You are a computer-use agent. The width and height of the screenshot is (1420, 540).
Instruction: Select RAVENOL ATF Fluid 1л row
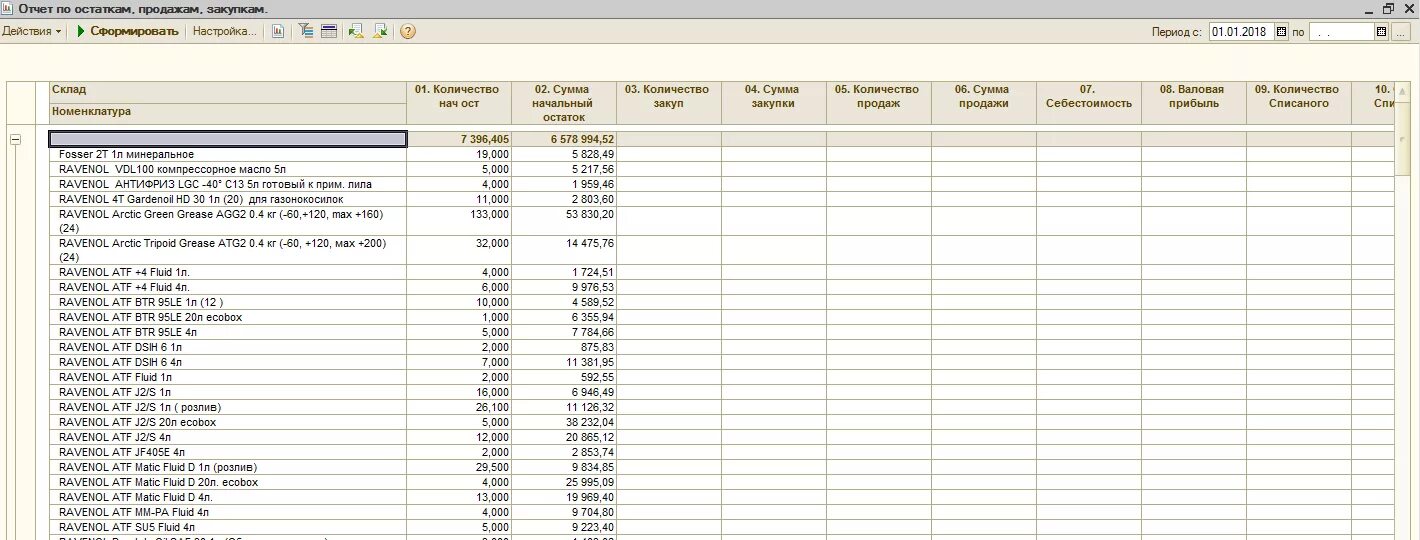(x=228, y=377)
